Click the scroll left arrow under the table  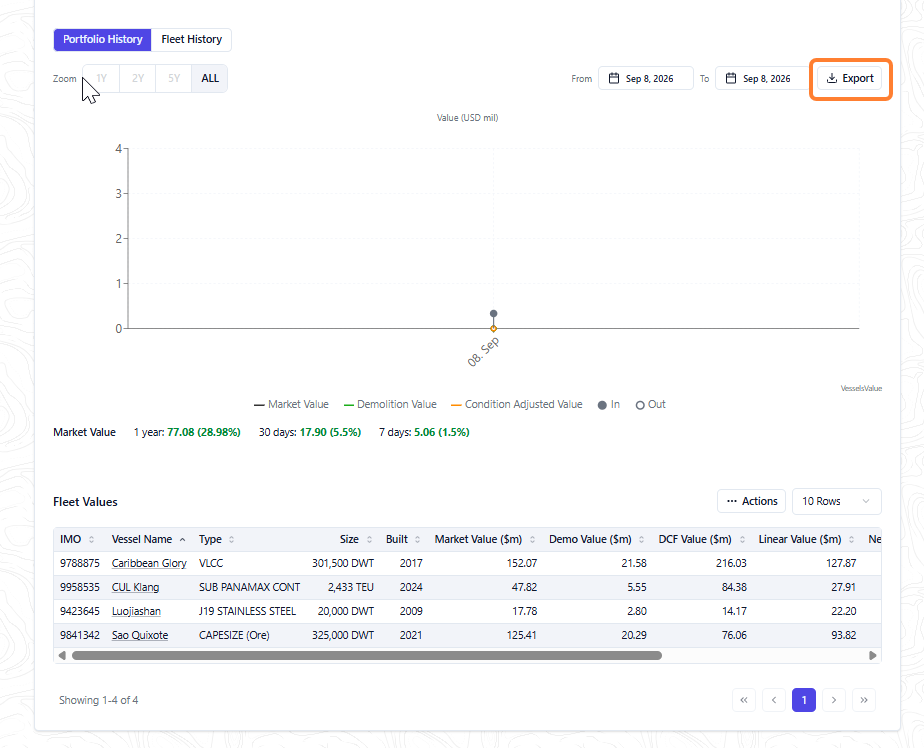coord(62,655)
